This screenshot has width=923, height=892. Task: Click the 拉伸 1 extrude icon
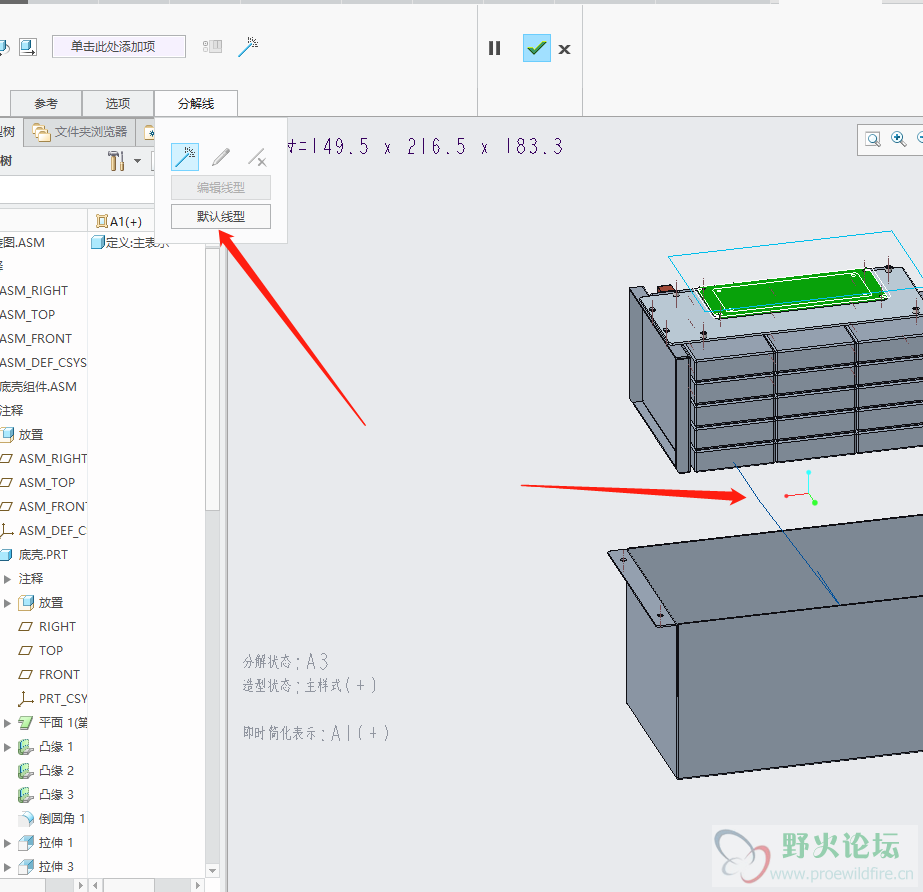pos(26,843)
